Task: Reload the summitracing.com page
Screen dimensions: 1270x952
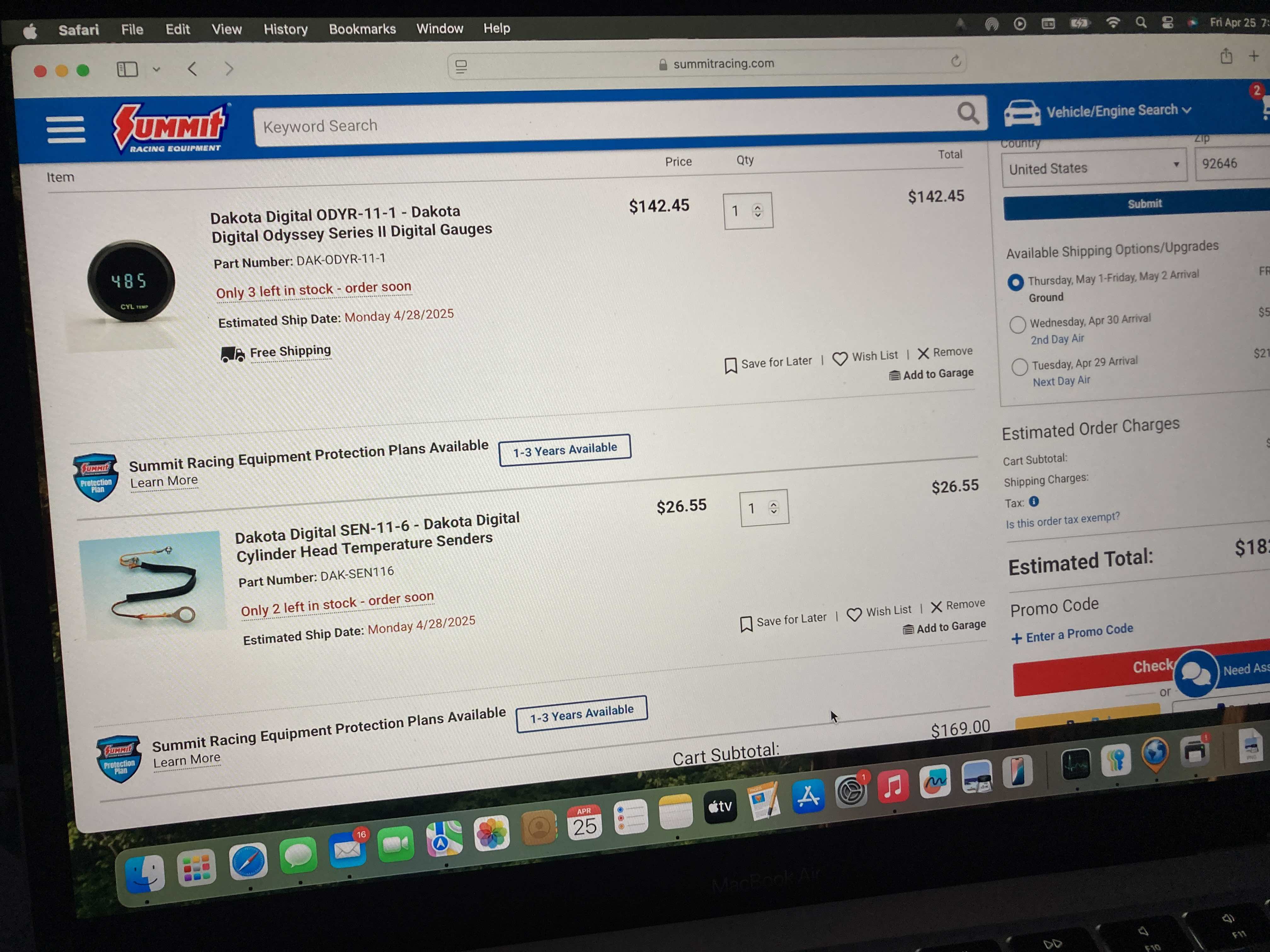Action: click(x=955, y=61)
